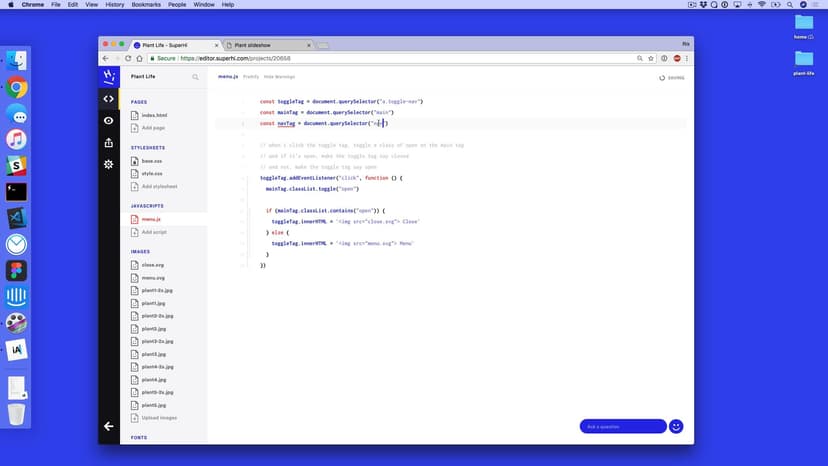Image resolution: width=828 pixels, height=466 pixels.
Task: Open the code editor view icon
Action: click(109, 98)
